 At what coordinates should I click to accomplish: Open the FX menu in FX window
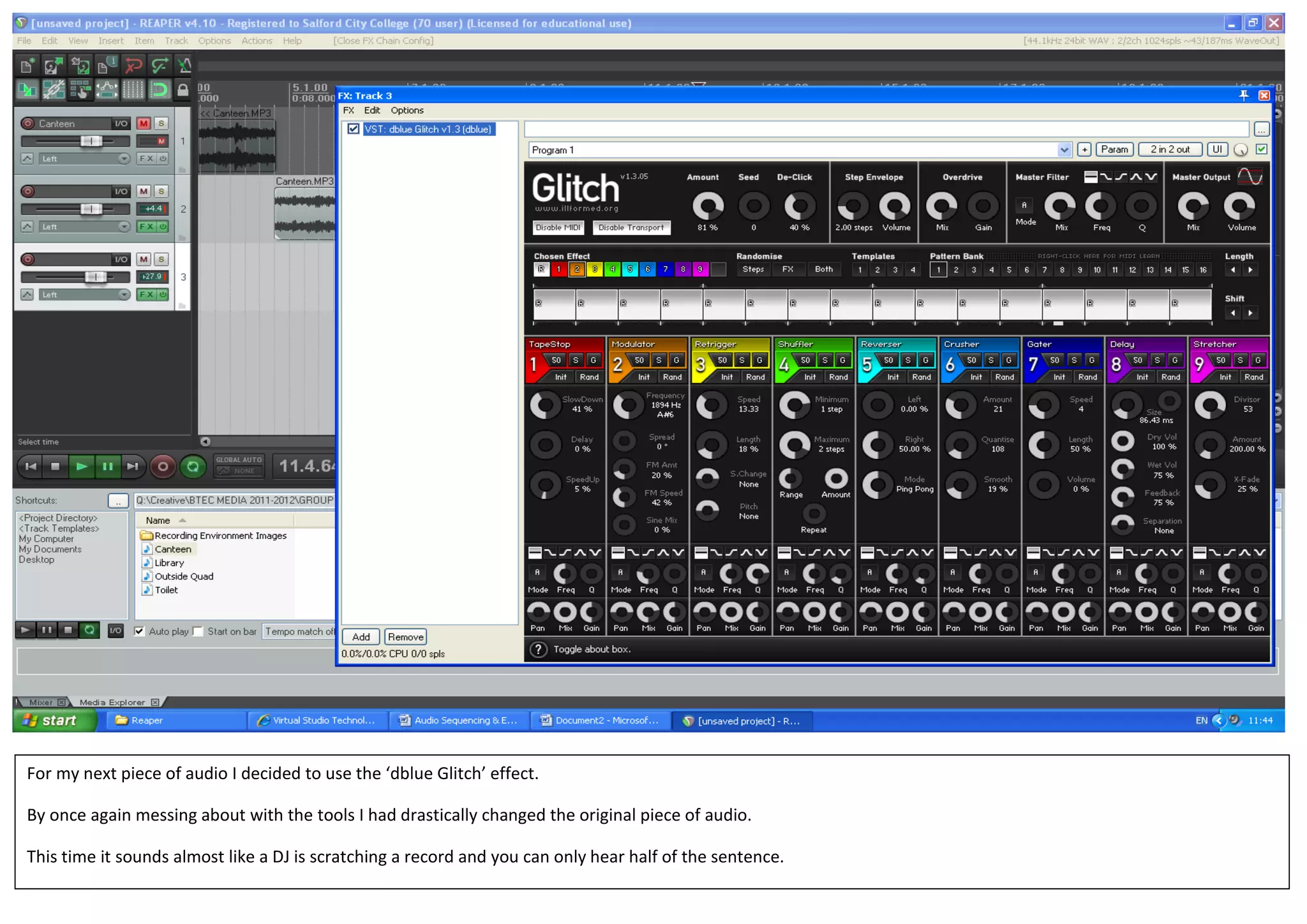click(348, 110)
